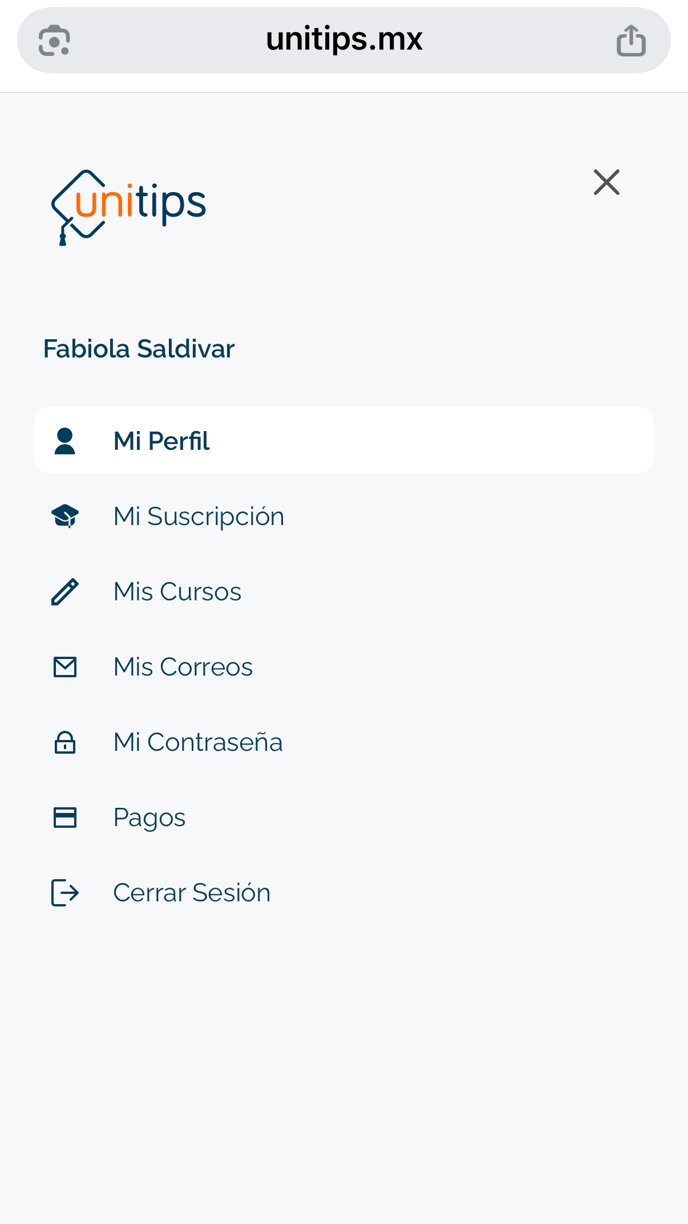
Task: Tap the browser share icon
Action: 631,41
